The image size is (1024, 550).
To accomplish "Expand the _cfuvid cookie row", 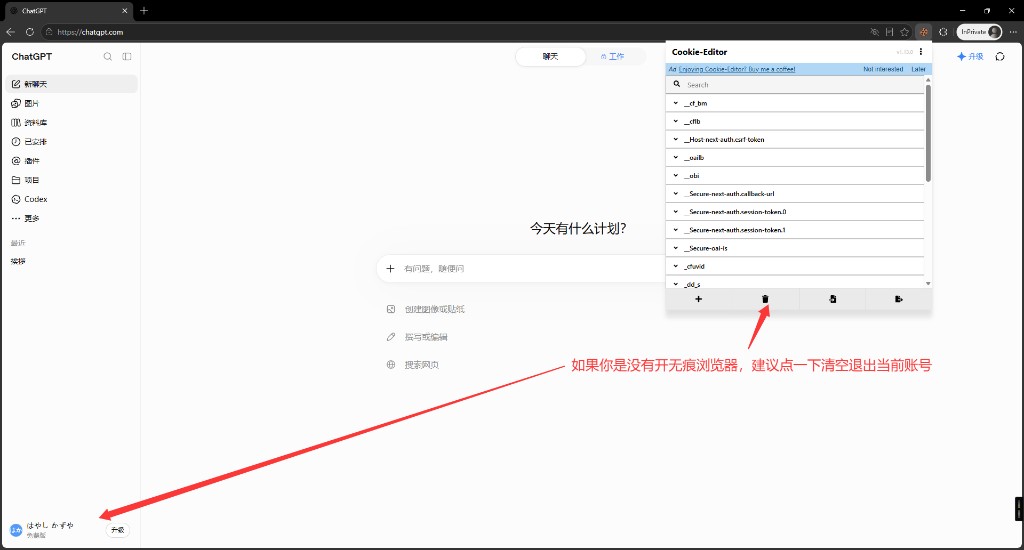I will pos(795,267).
